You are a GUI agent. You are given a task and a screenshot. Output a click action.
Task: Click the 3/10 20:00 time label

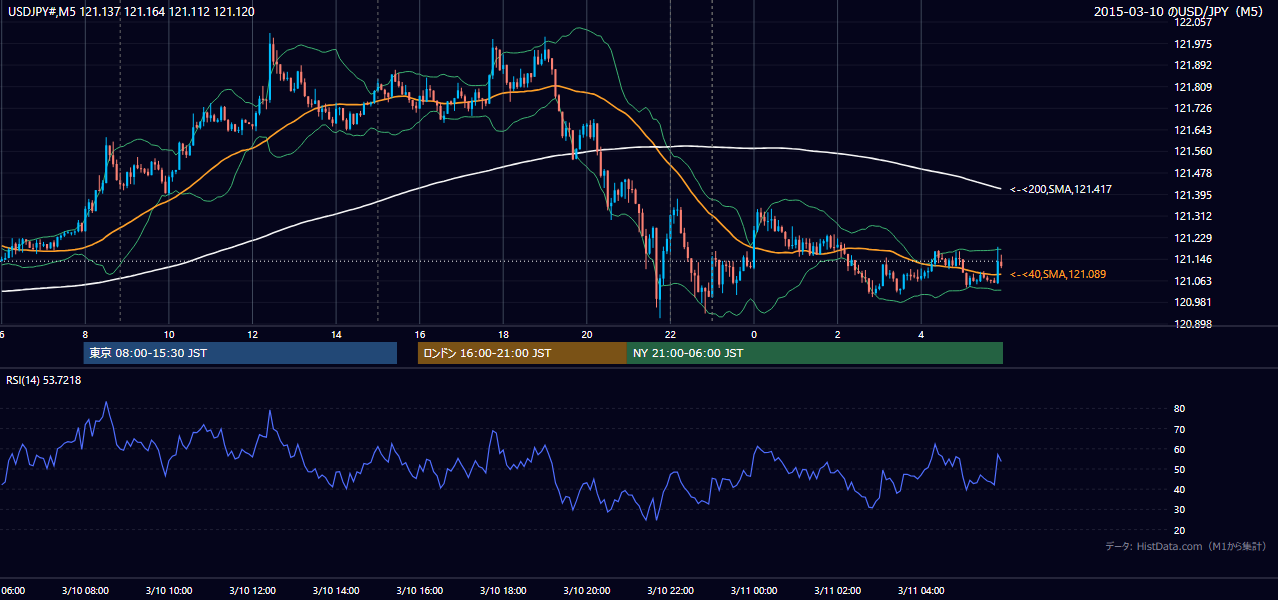(586, 591)
